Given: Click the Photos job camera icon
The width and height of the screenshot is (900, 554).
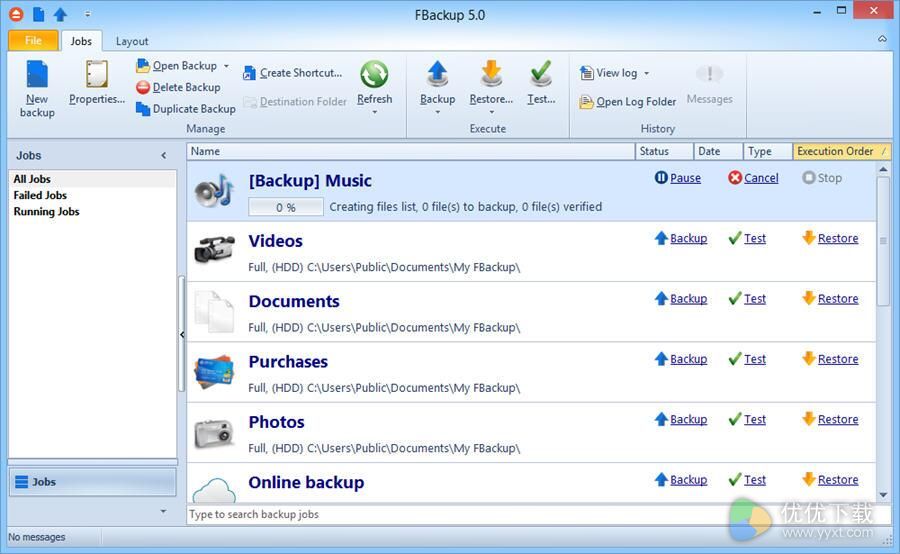Looking at the screenshot, I should (214, 433).
